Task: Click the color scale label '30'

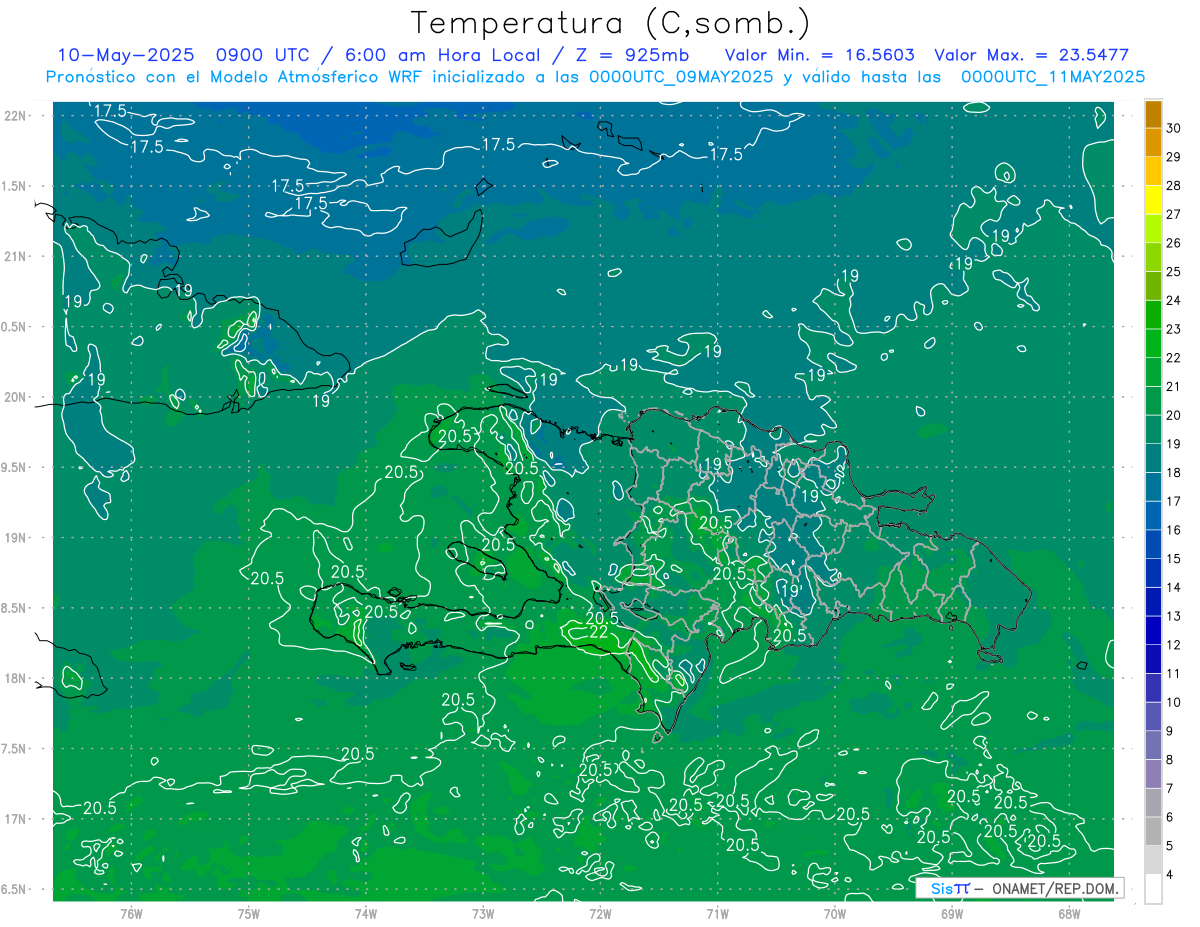Action: [1174, 128]
